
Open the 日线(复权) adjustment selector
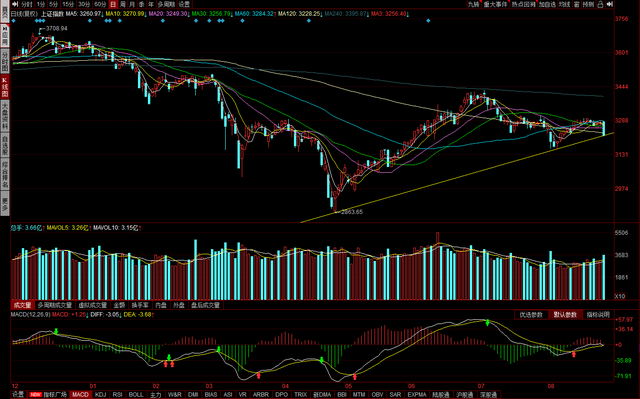pos(24,13)
